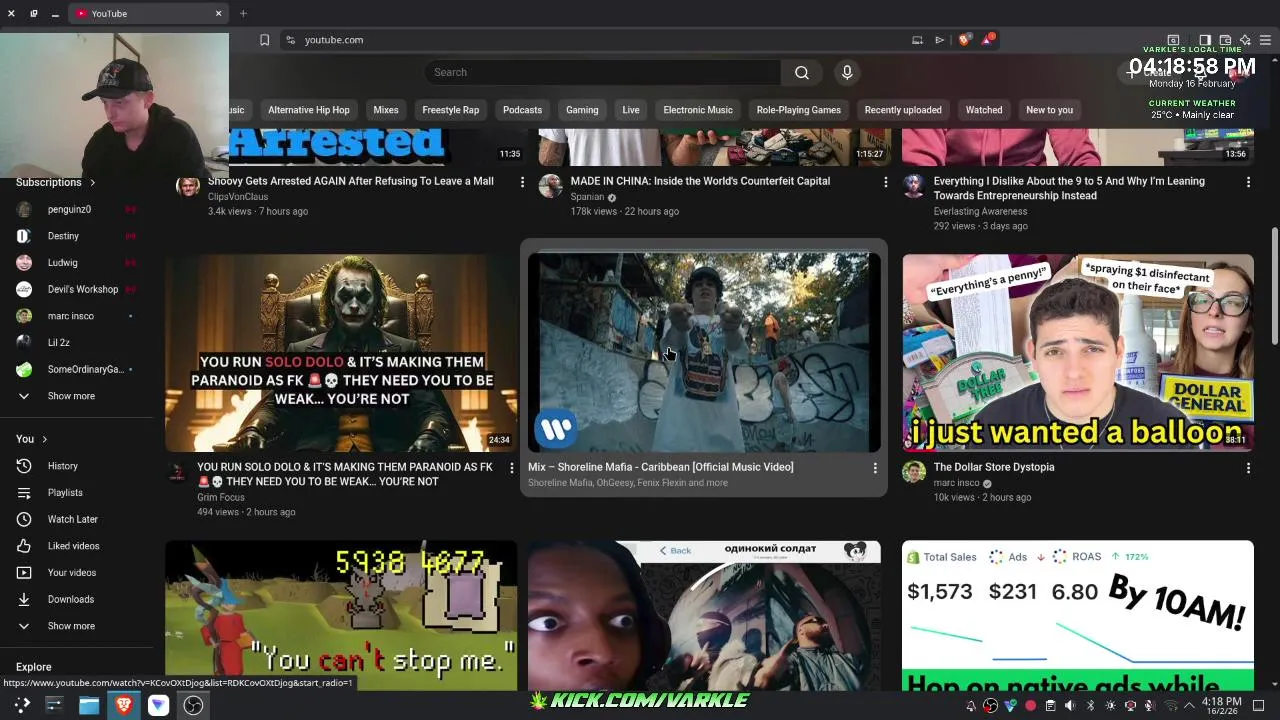Screen dimensions: 1280x720
Task: Filter by Recently uploaded chip
Action: 903,110
